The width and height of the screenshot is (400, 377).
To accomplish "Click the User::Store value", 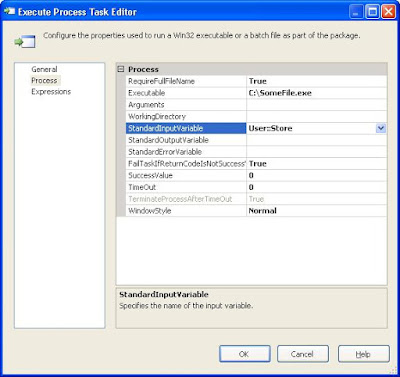I will pyautogui.click(x=270, y=128).
